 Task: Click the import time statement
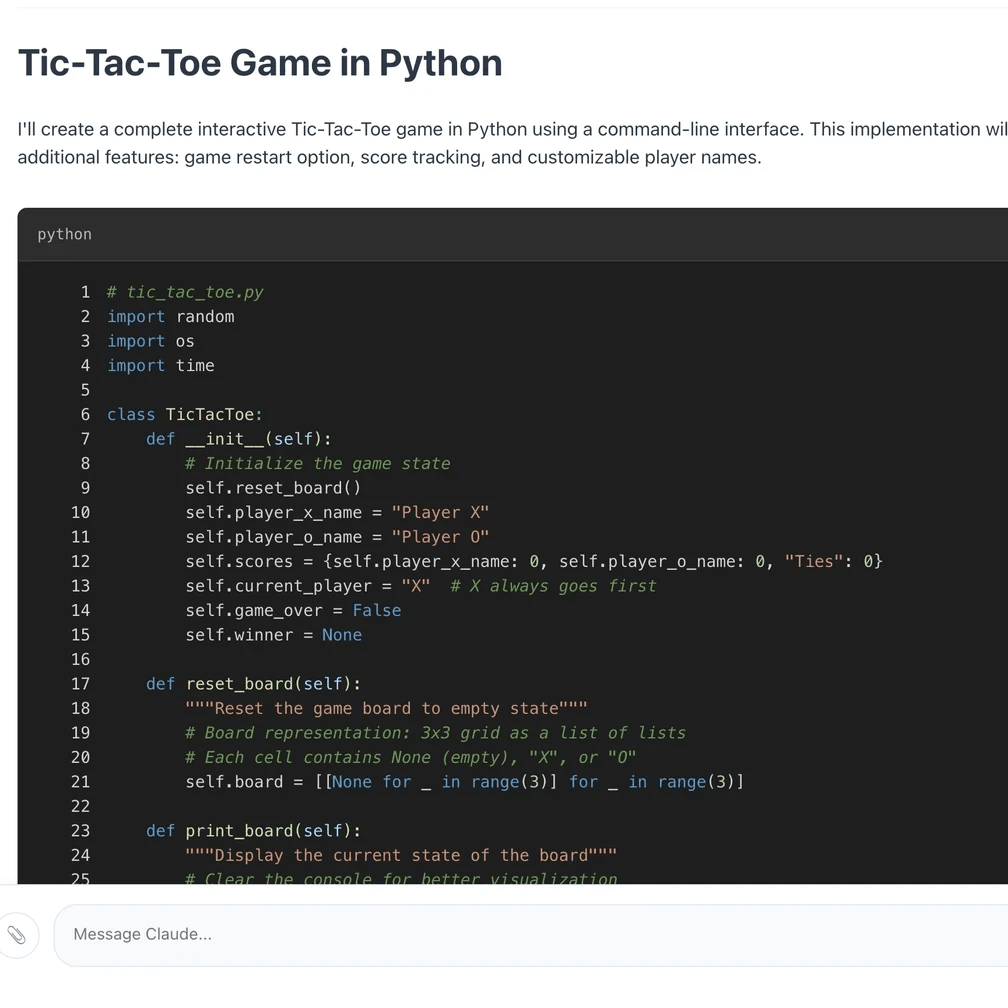click(x=160, y=366)
